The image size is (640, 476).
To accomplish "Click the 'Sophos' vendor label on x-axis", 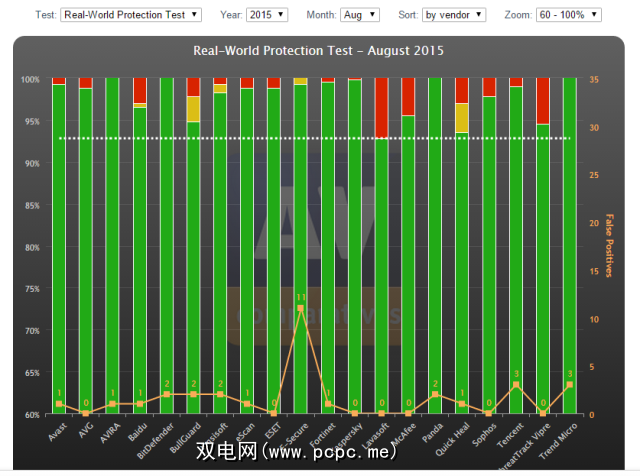I will (484, 434).
